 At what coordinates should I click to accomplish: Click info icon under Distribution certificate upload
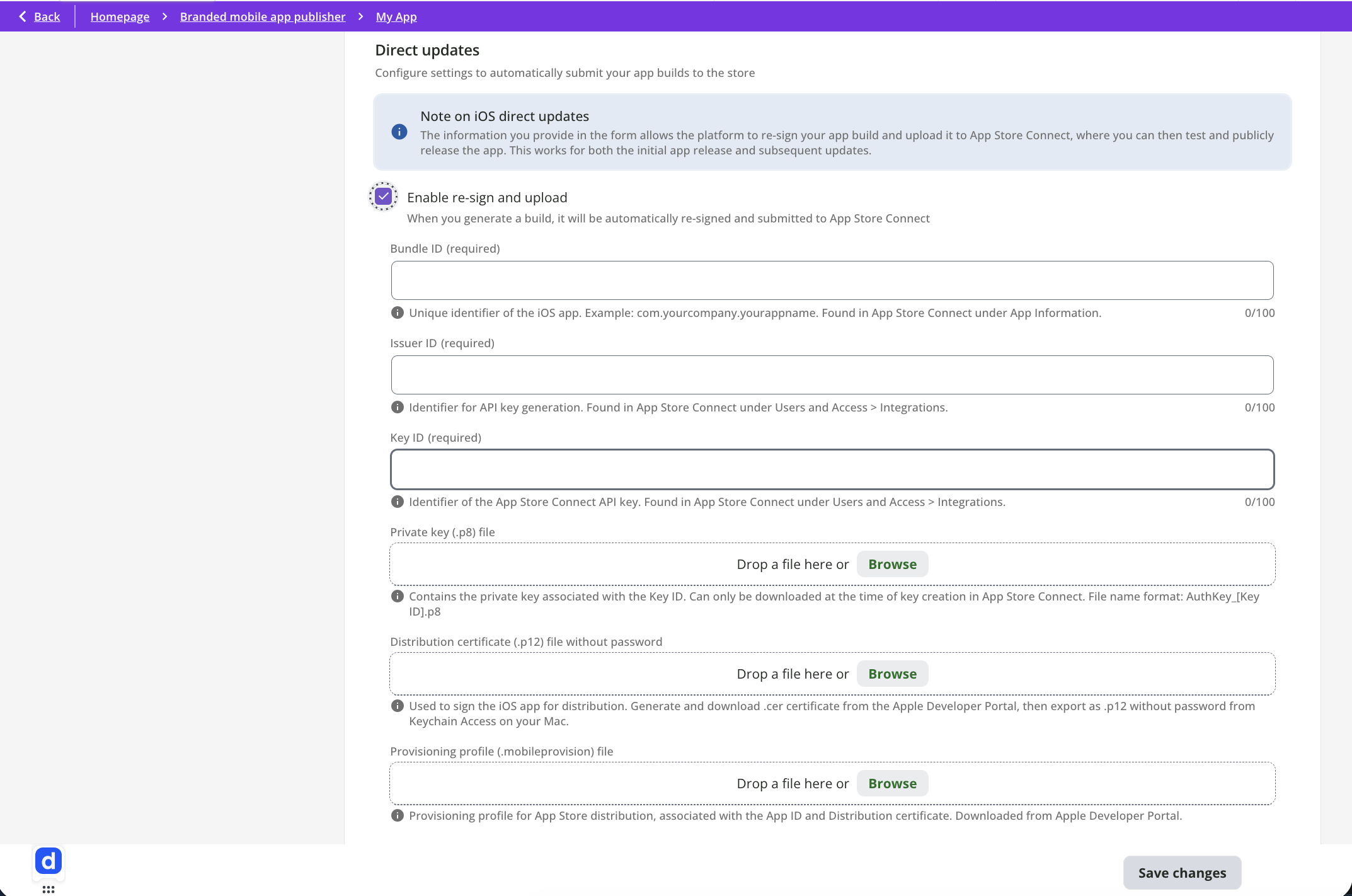pos(397,706)
